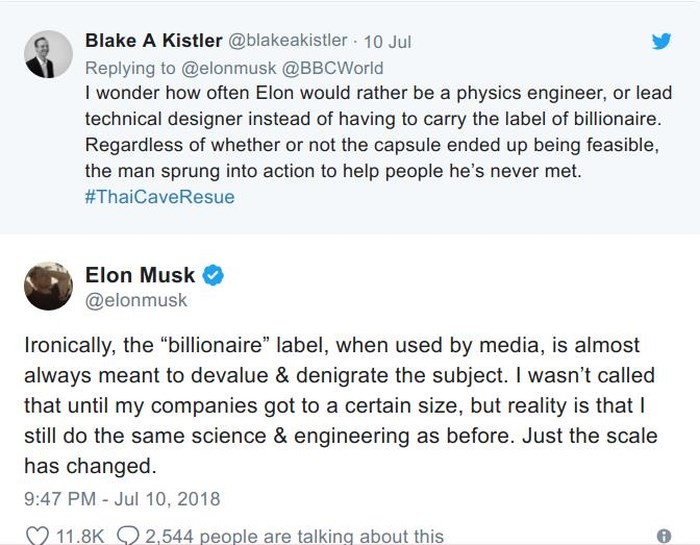Click the bold Elon Musk display name

coord(140,275)
